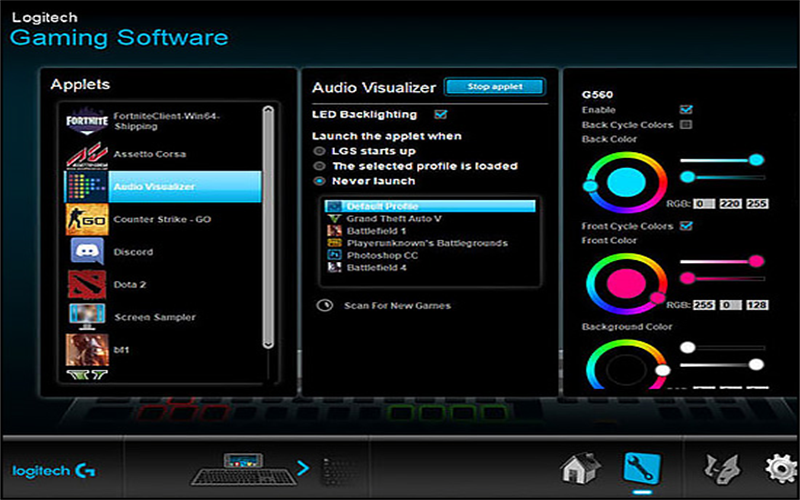Select the Counter Strike - GO label
Screen dimensions: 800x500
[x=162, y=219]
